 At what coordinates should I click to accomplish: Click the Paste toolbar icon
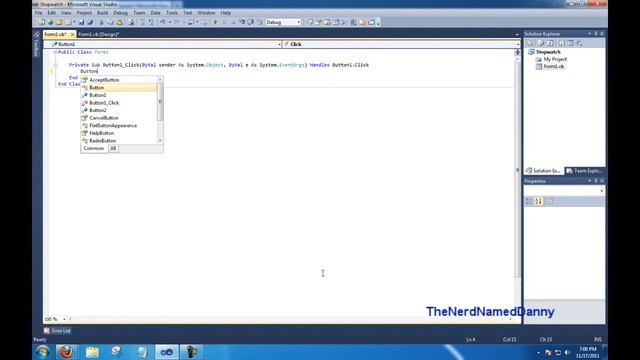pyautogui.click(x=119, y=22)
